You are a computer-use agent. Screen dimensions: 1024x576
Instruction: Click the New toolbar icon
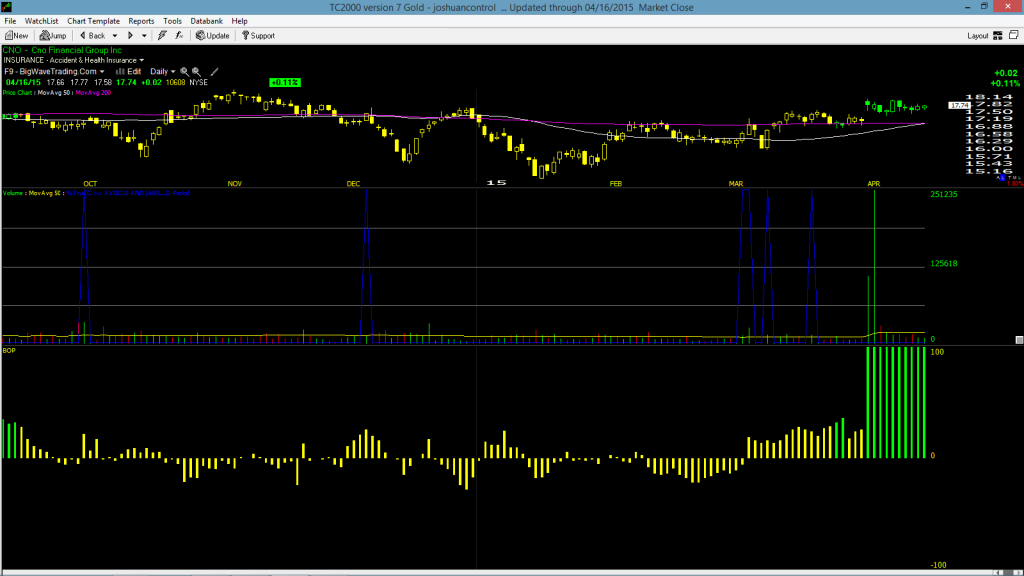(9, 36)
